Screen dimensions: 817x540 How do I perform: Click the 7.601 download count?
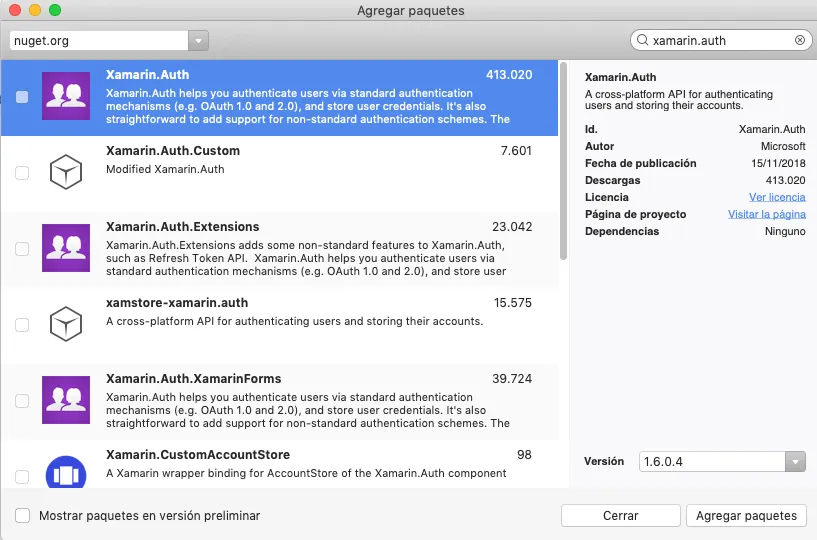(x=516, y=151)
